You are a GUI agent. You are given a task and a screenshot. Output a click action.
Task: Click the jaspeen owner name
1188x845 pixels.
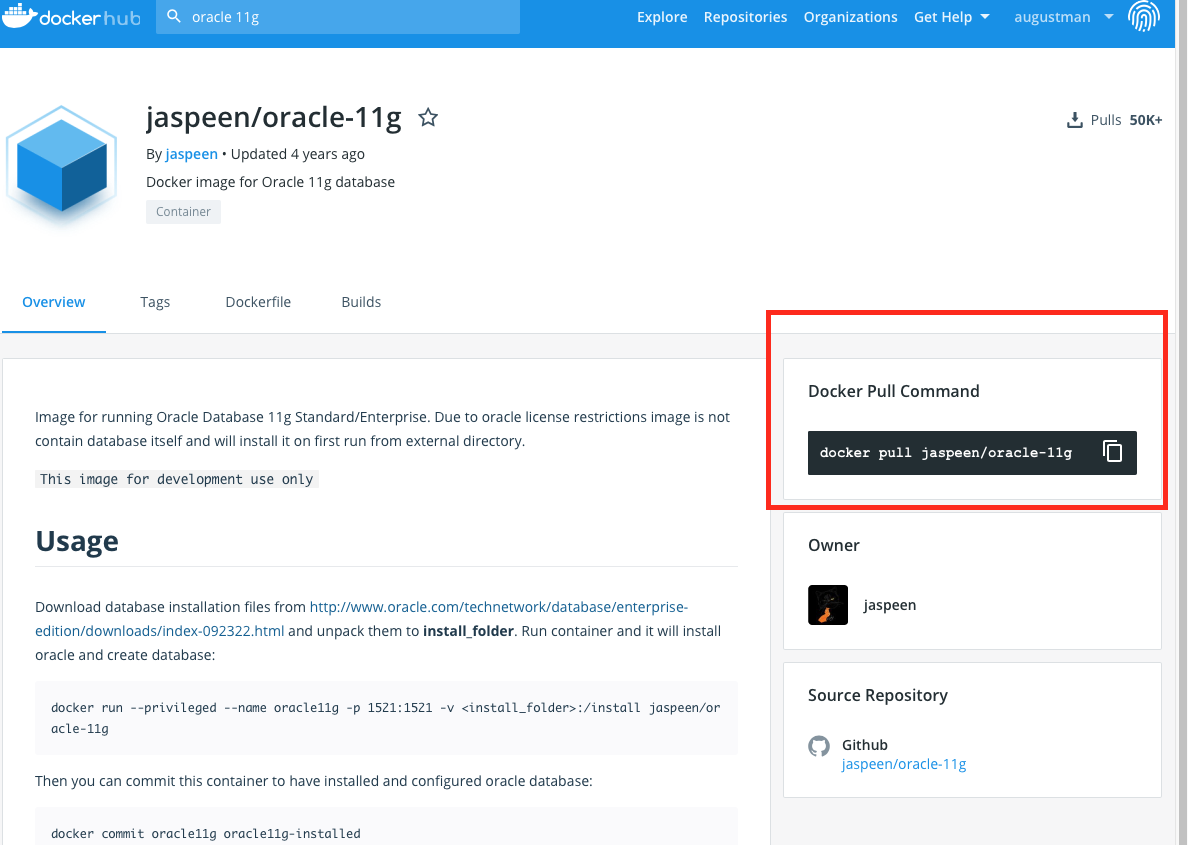pyautogui.click(x=889, y=605)
